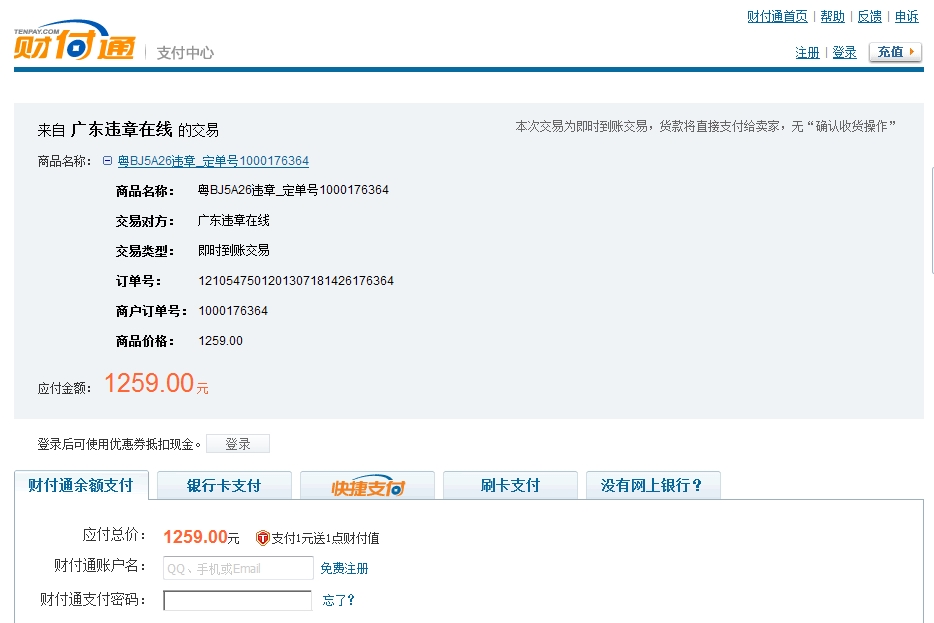Click the 登录 button next to coupon notice
Image resolution: width=934 pixels, height=623 pixels.
pos(238,444)
